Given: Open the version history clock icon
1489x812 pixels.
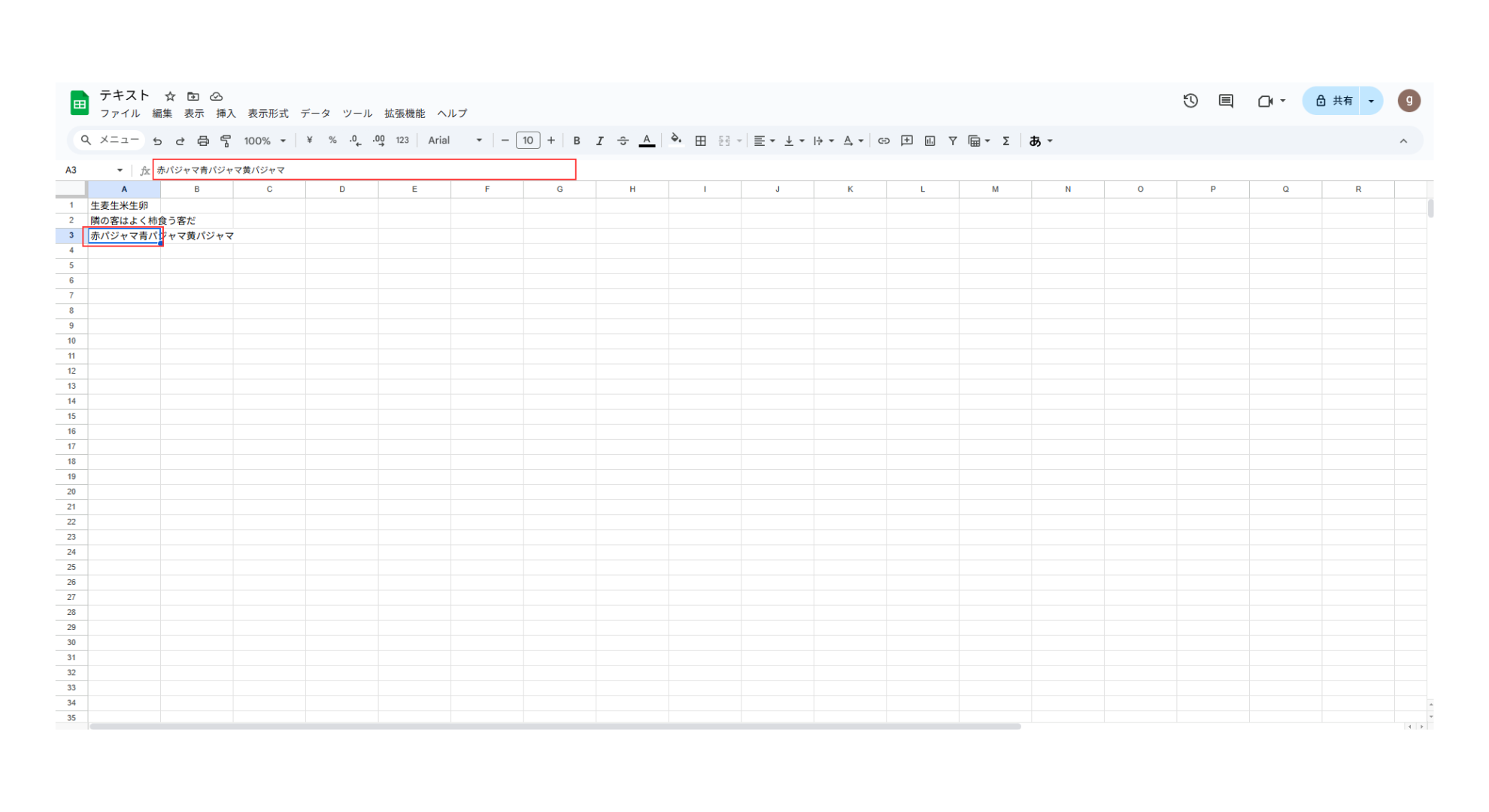Looking at the screenshot, I should pos(1190,101).
